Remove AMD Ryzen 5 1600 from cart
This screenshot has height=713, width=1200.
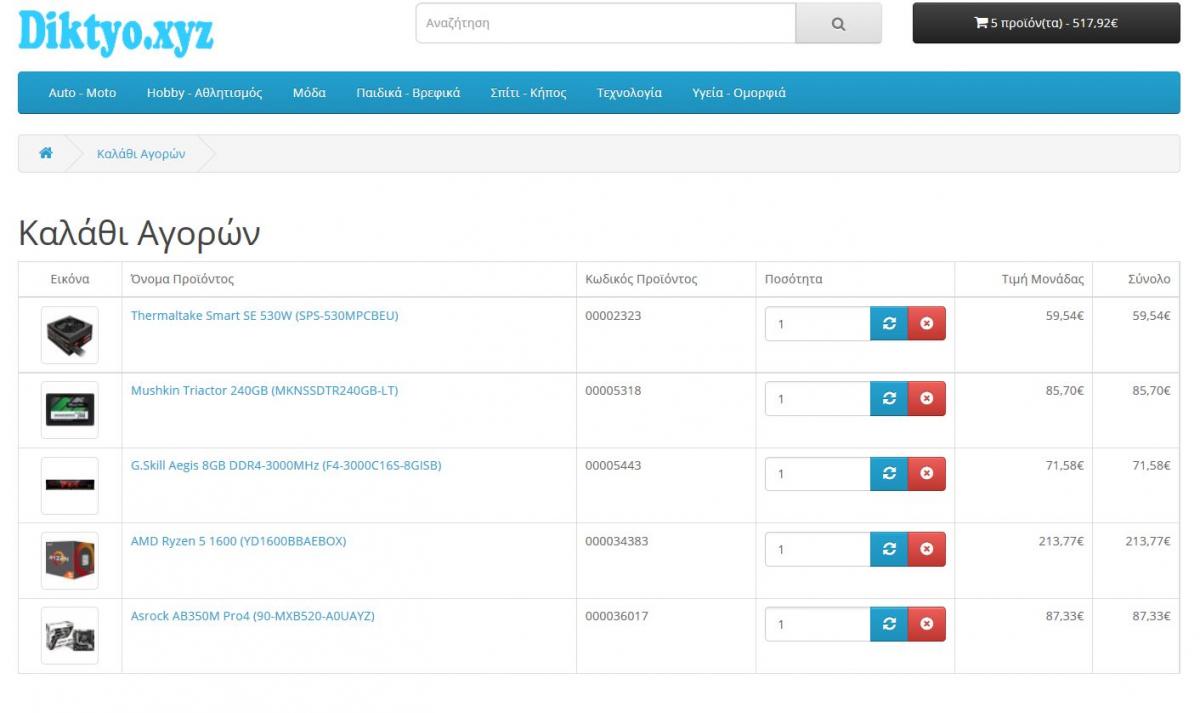[x=926, y=549]
